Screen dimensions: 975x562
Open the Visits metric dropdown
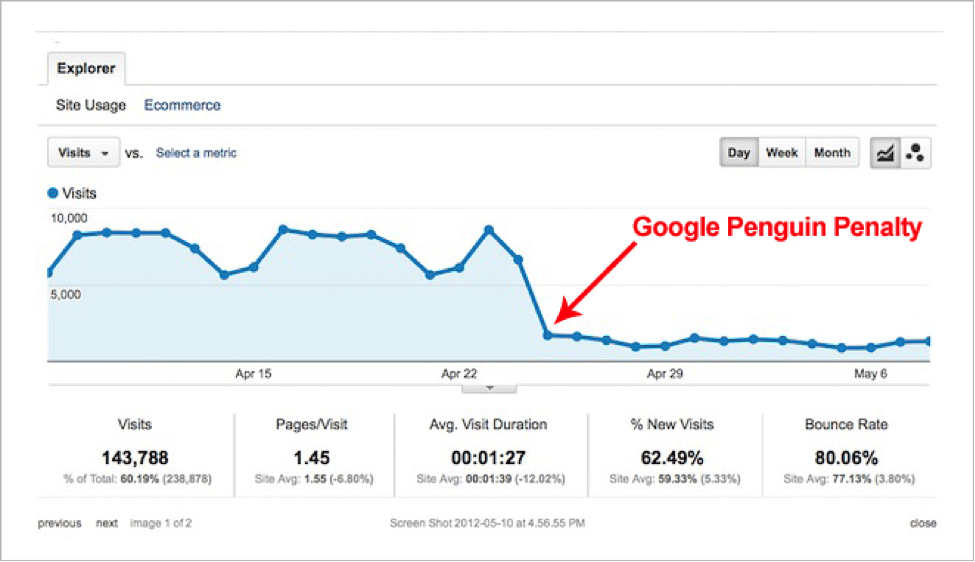84,153
